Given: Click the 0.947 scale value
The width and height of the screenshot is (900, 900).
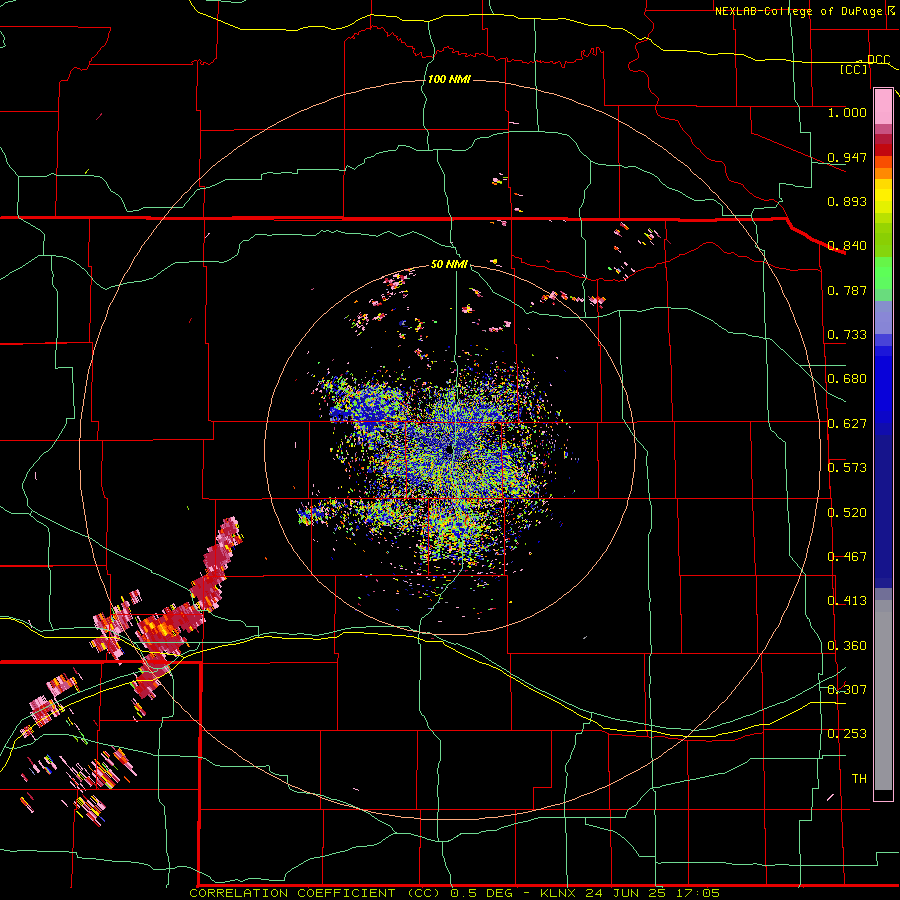Looking at the screenshot, I should click(x=847, y=157).
